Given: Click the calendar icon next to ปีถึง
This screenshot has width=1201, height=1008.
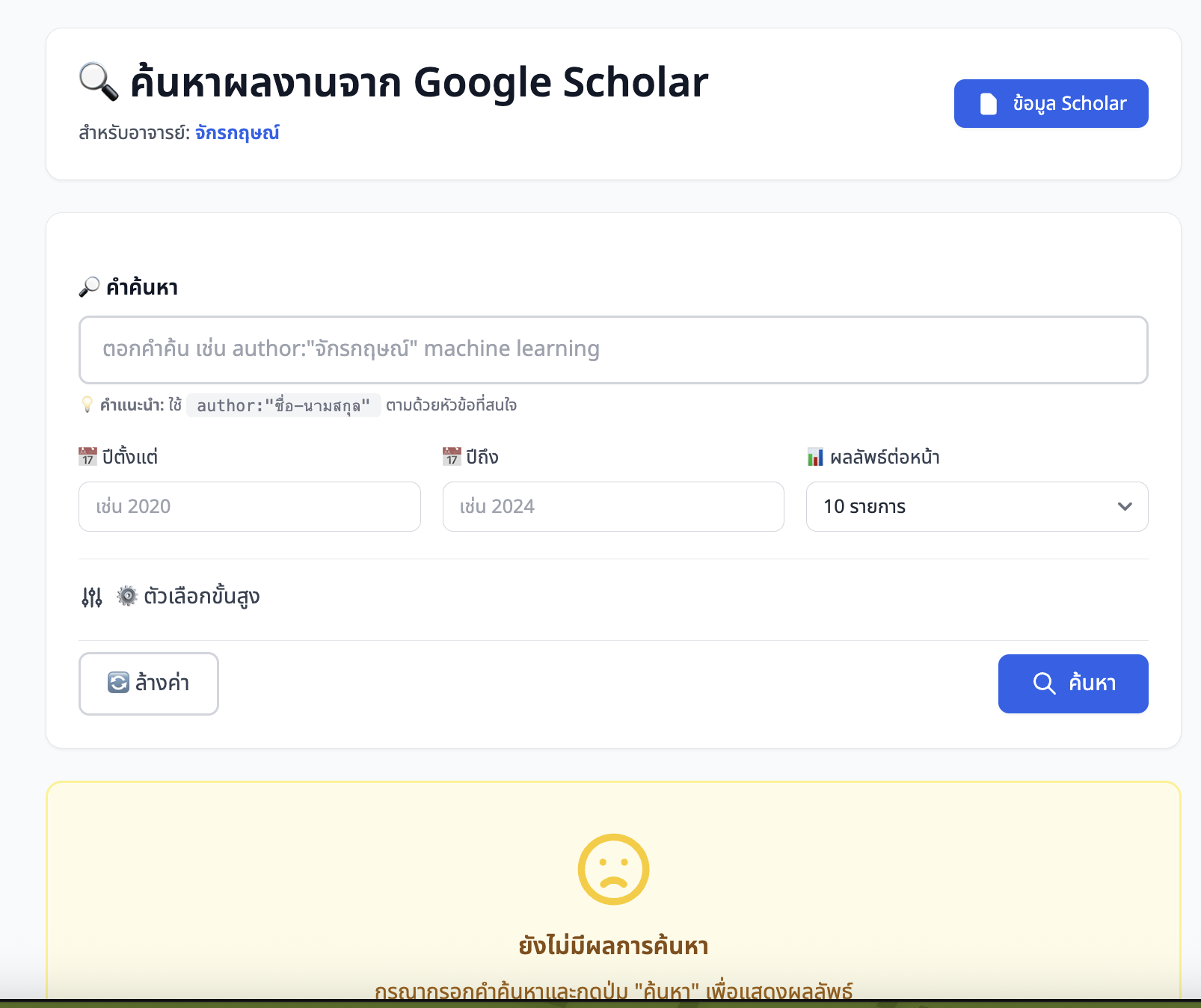Looking at the screenshot, I should click(452, 455).
